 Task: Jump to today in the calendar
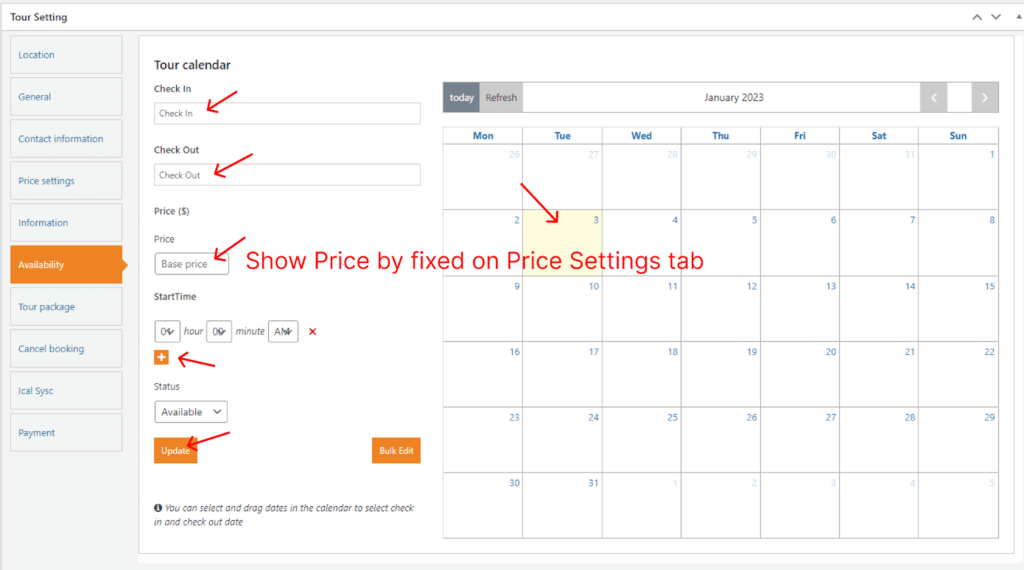coord(461,97)
